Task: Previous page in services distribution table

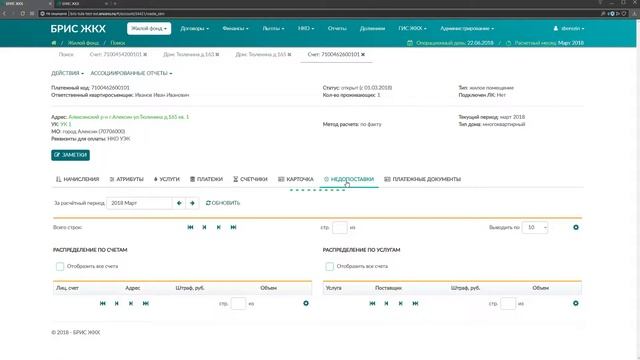Action: coord(387,303)
